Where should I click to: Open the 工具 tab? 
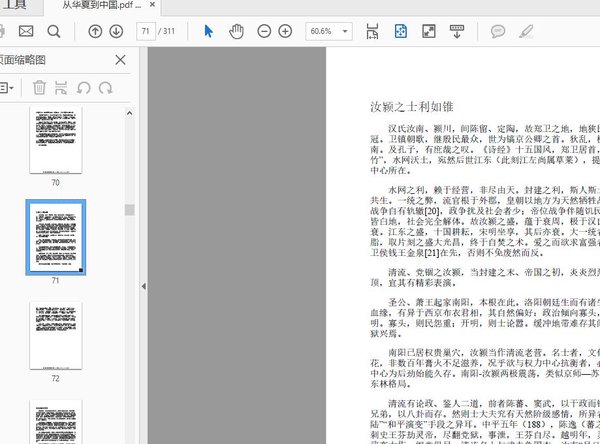[x=14, y=5]
